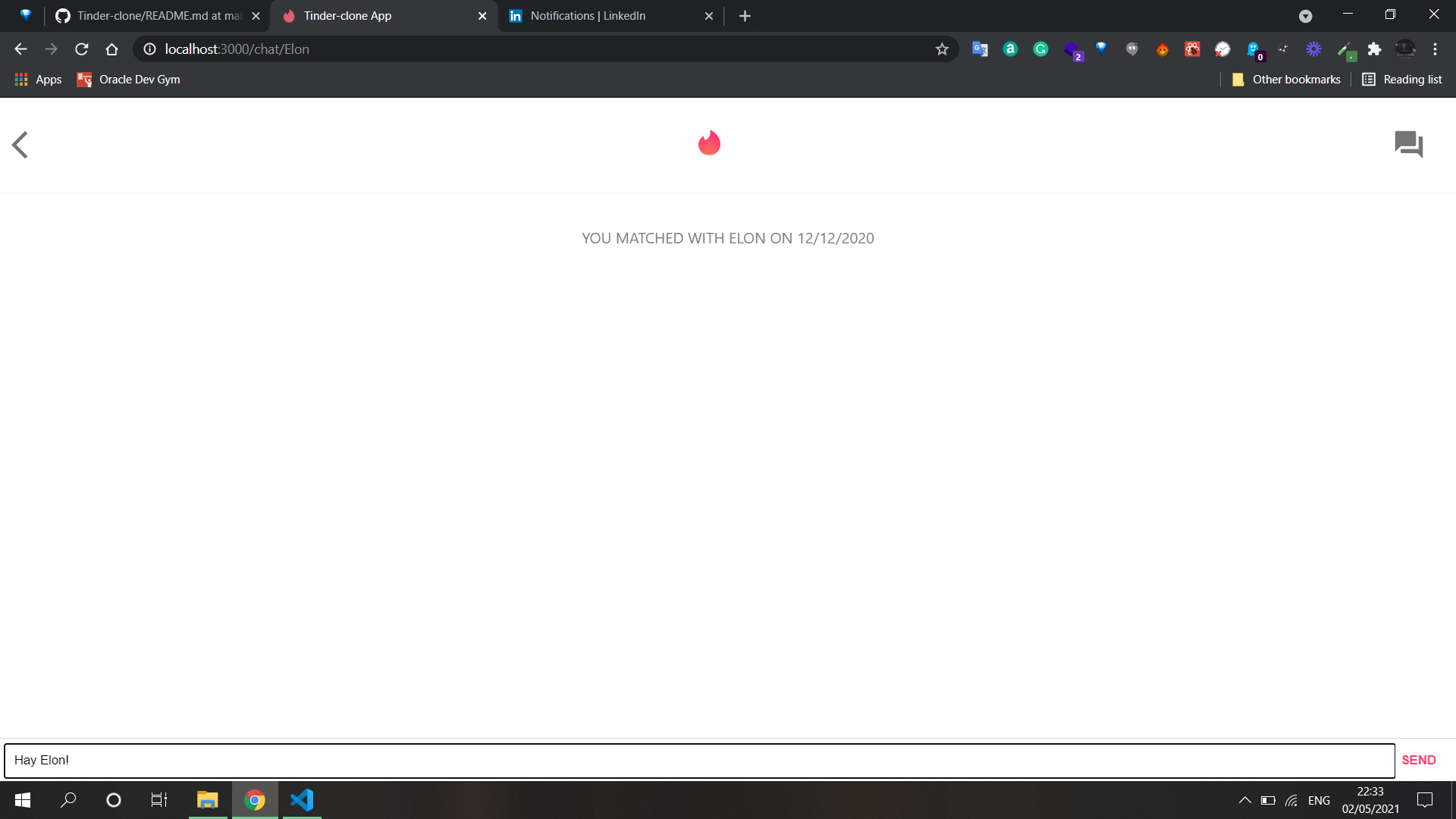The height and width of the screenshot is (819, 1456).
Task: Show hidden system tray icons
Action: click(x=1244, y=800)
